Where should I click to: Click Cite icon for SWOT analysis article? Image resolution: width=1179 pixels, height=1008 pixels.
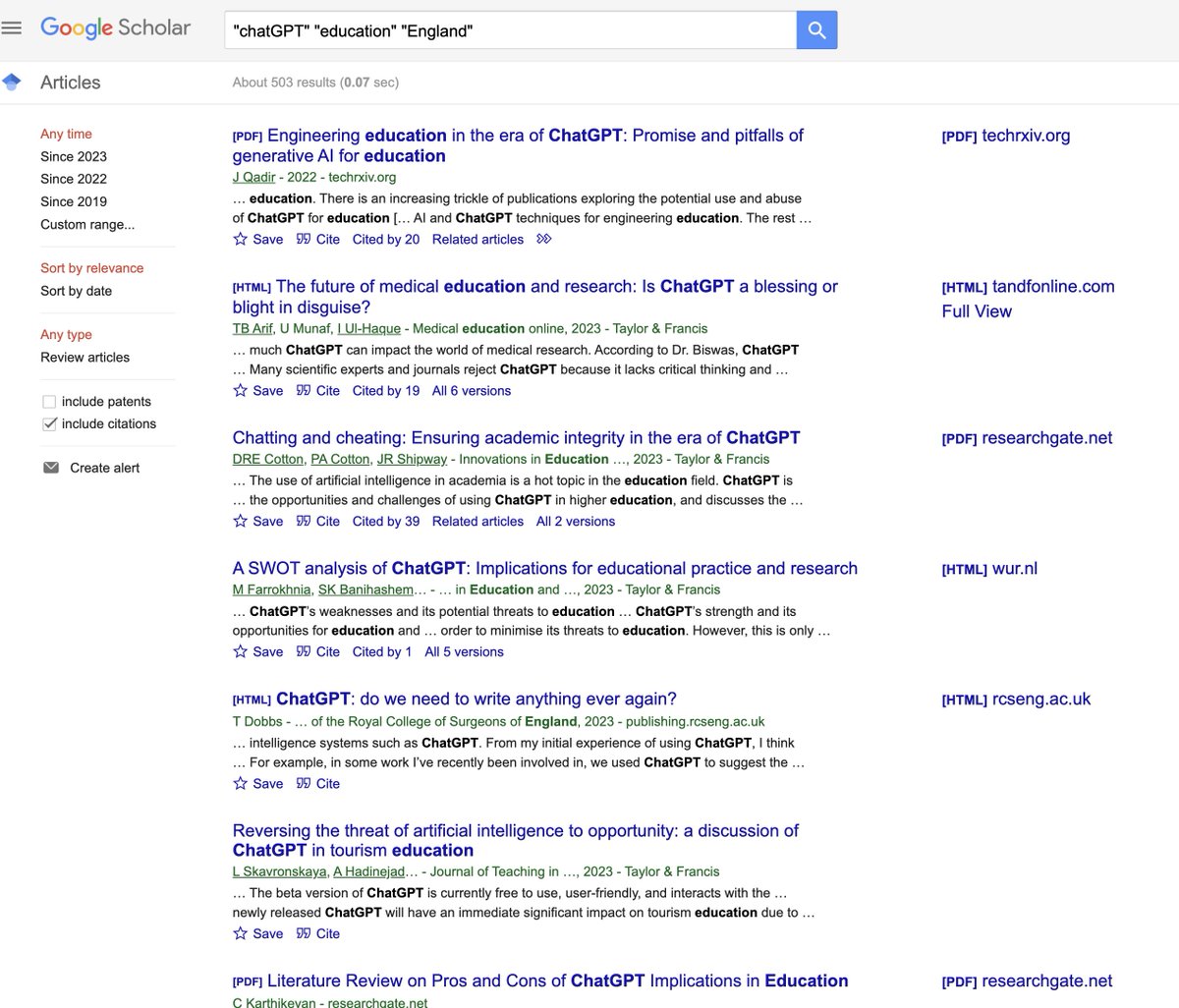coord(304,651)
